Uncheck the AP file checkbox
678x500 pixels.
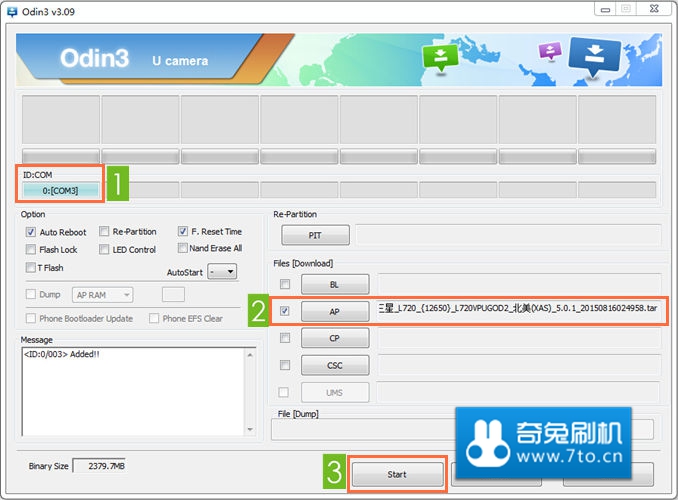click(285, 311)
